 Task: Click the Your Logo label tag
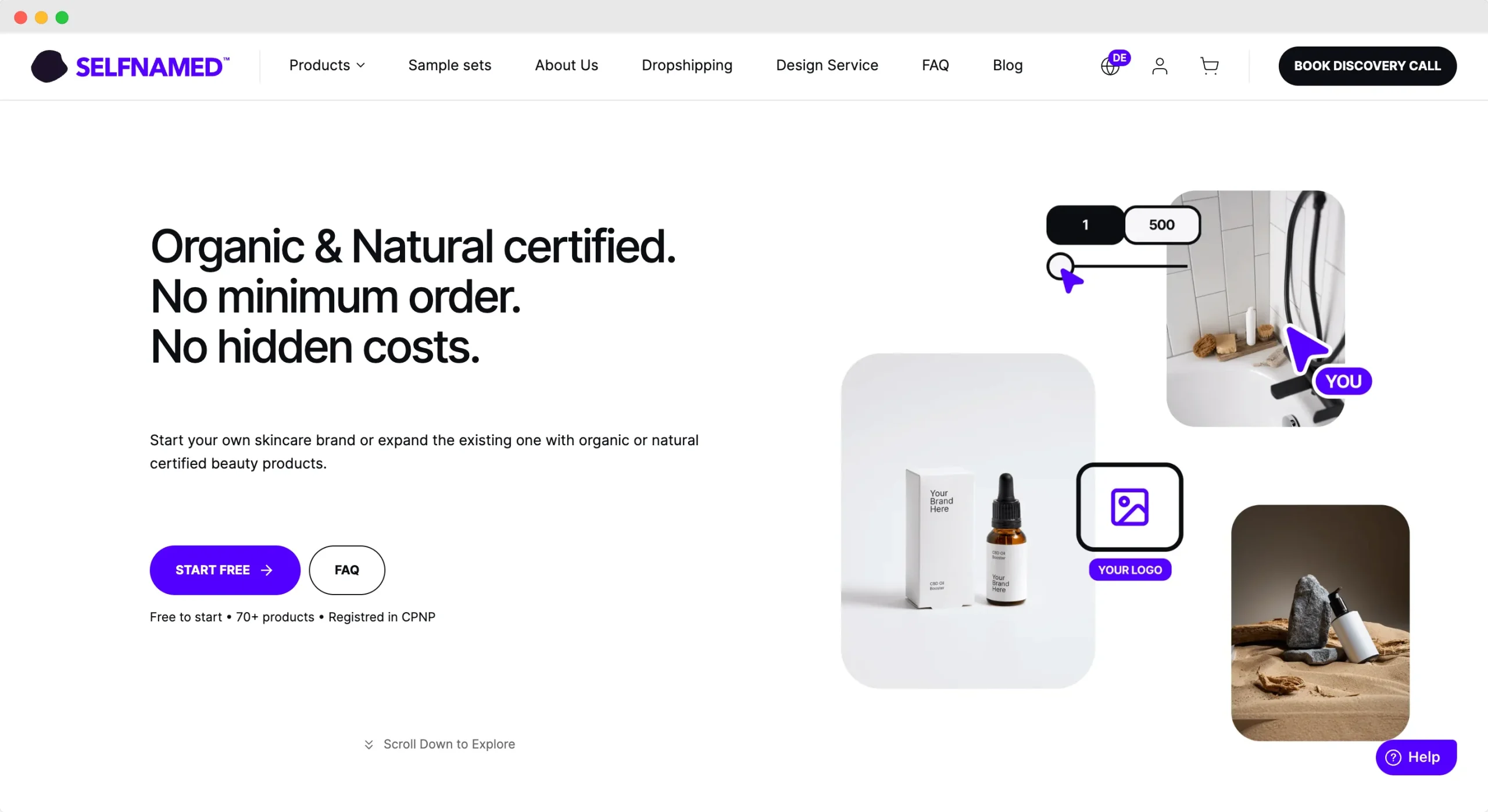tap(1130, 570)
